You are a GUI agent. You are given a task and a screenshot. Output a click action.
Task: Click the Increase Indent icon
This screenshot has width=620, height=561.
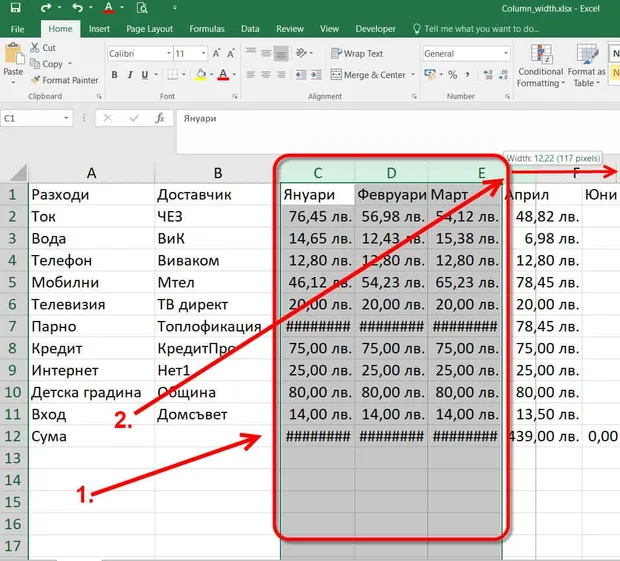coord(316,74)
